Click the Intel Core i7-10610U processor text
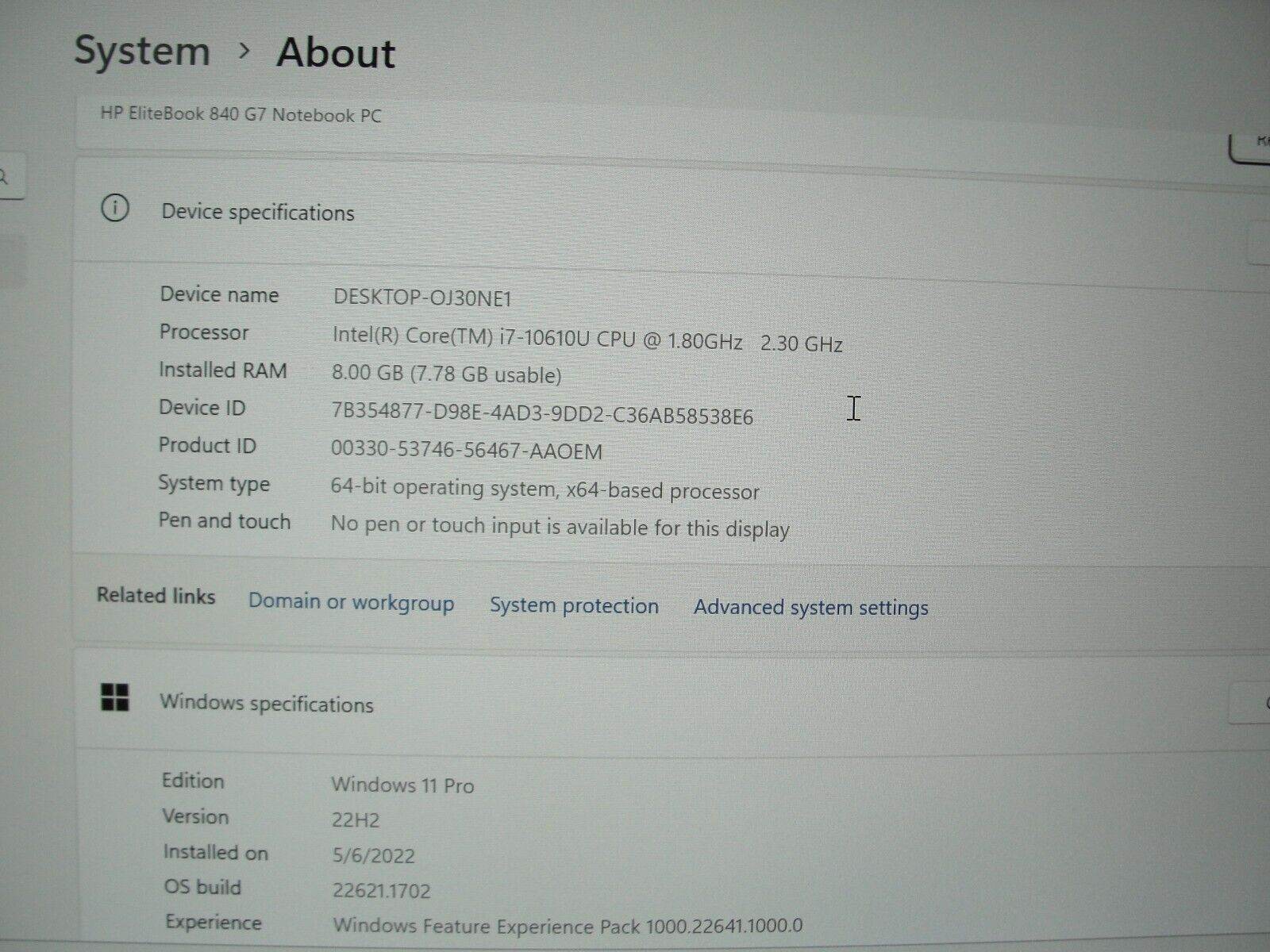This screenshot has width=1270, height=952. (x=537, y=339)
